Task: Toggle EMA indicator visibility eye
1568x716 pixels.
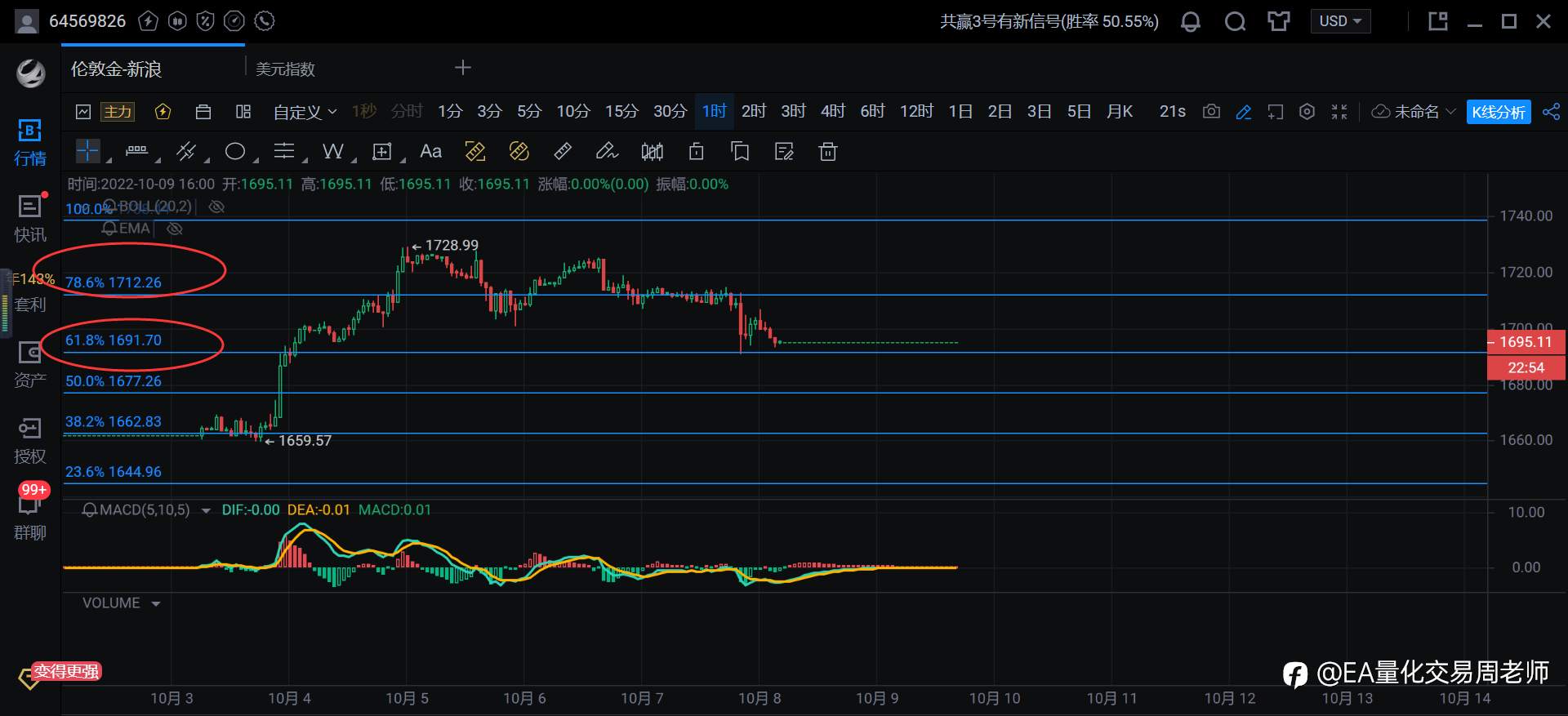Action: [x=175, y=229]
